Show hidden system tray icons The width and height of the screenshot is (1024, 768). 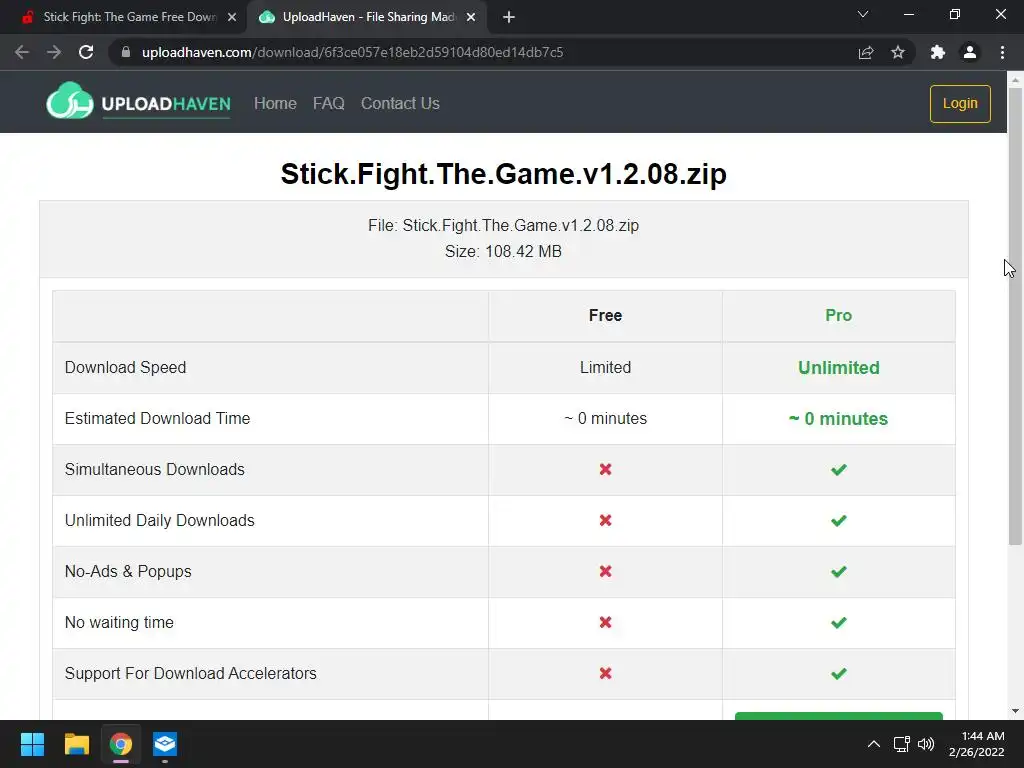tap(874, 744)
